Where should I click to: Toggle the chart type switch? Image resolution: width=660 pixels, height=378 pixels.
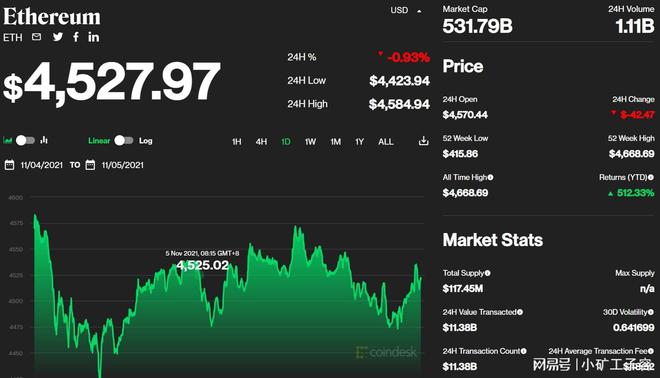click(25, 140)
